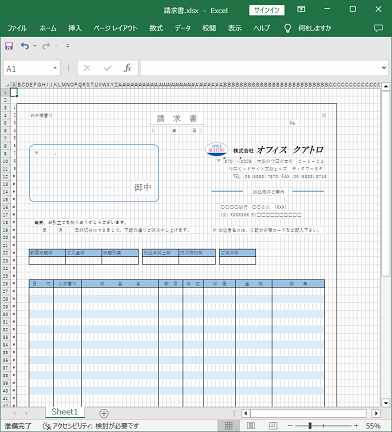Image resolution: width=392 pixels, height=432 pixels.
Task: Open the ファイル menu tab
Action: pyautogui.click(x=17, y=28)
